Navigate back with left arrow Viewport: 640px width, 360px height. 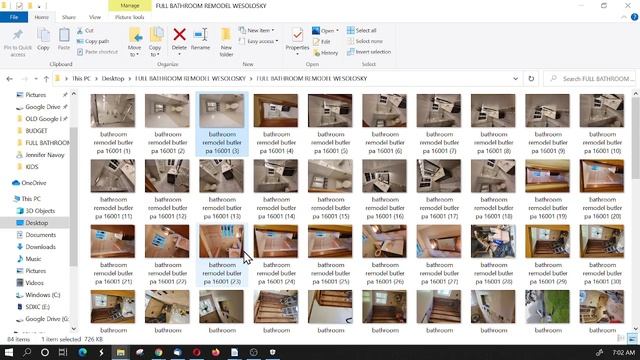click(x=9, y=79)
